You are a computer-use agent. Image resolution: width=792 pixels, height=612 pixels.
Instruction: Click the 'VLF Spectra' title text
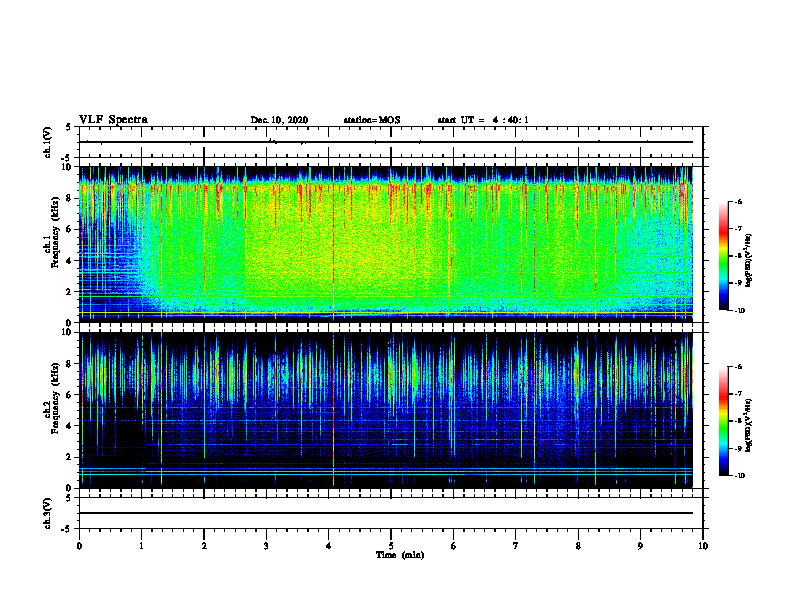pyautogui.click(x=113, y=120)
